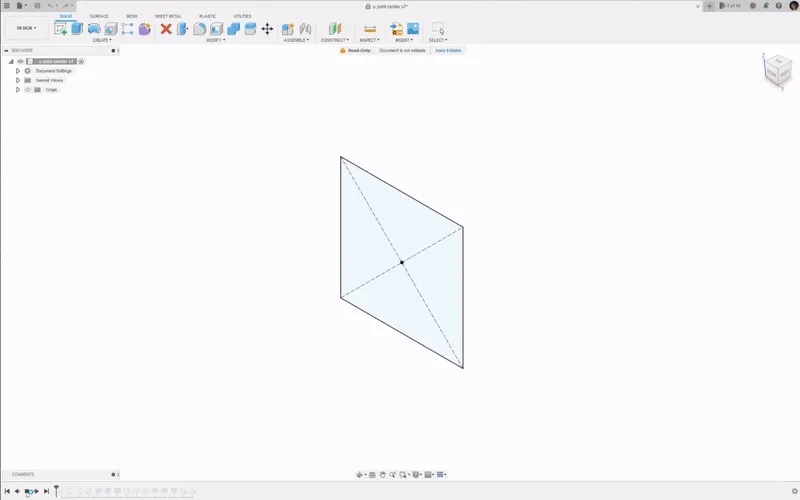The image size is (800, 500).
Task: Go to timeline start
Action: pos(7,491)
